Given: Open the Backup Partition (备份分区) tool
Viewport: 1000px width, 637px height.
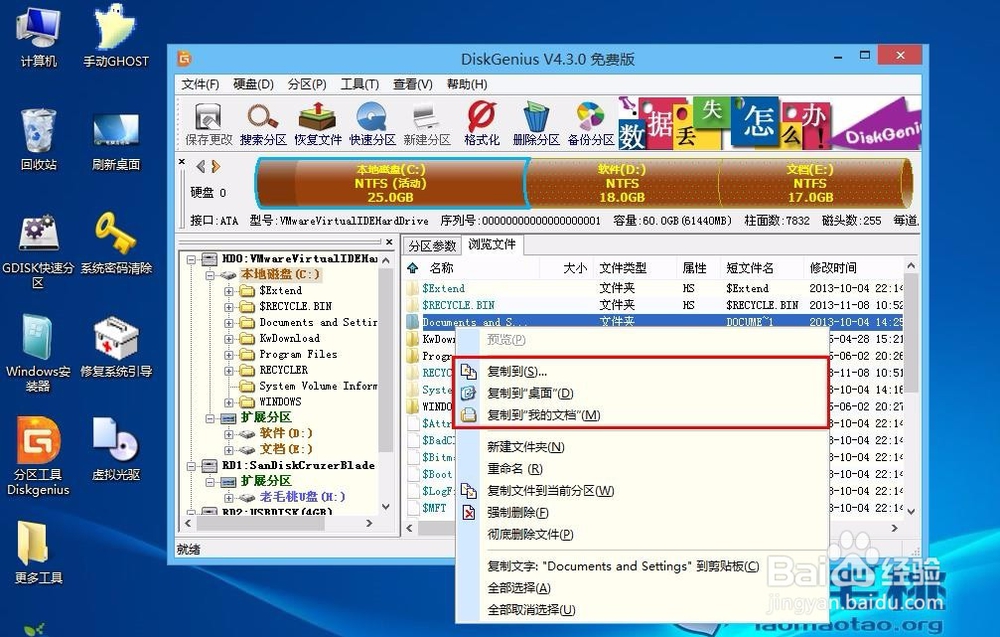Looking at the screenshot, I should [x=591, y=124].
